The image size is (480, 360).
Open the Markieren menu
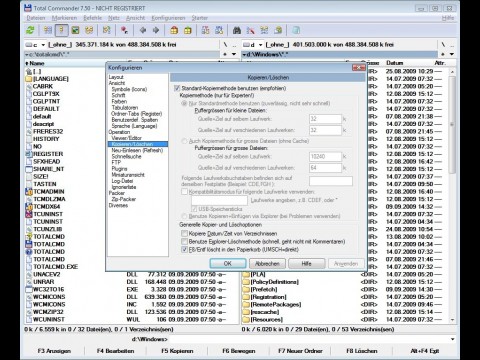tap(64, 18)
